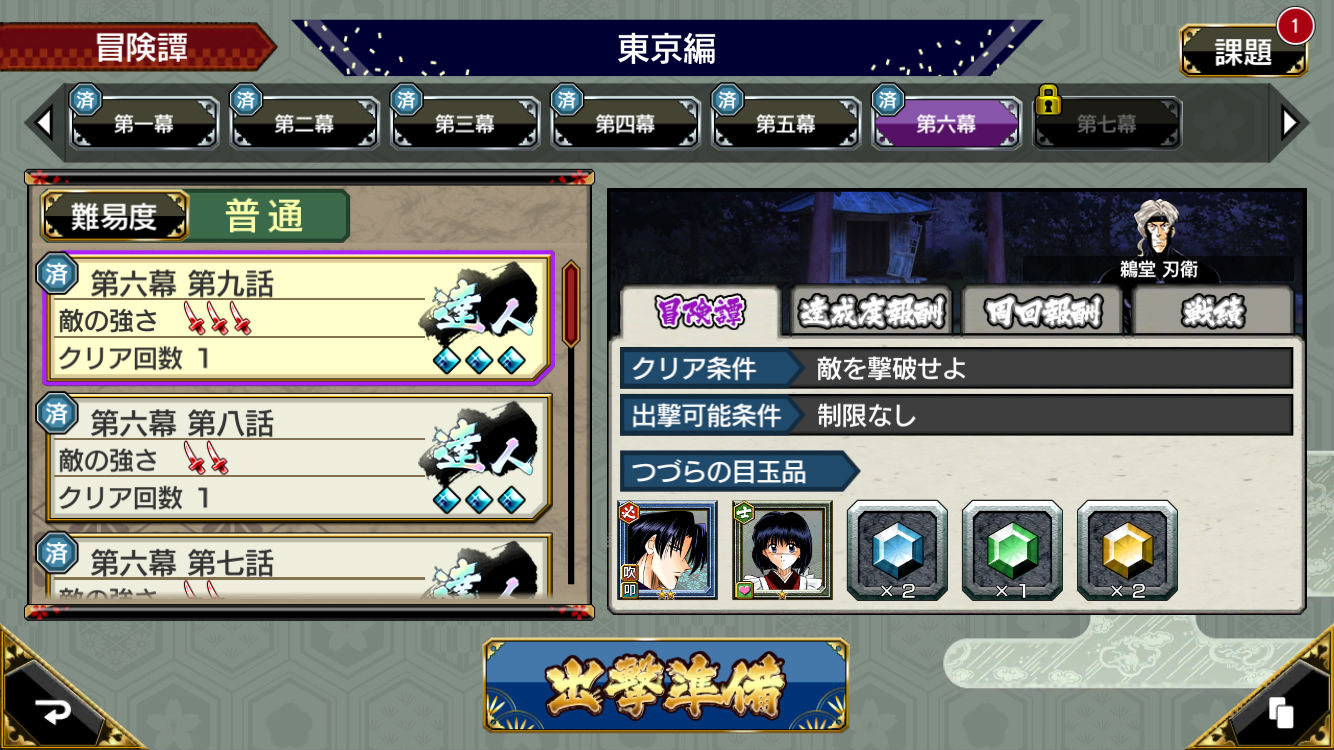This screenshot has height=750, width=1334.
Task: Show next chapters with right arrow
Action: pyautogui.click(x=1291, y=123)
